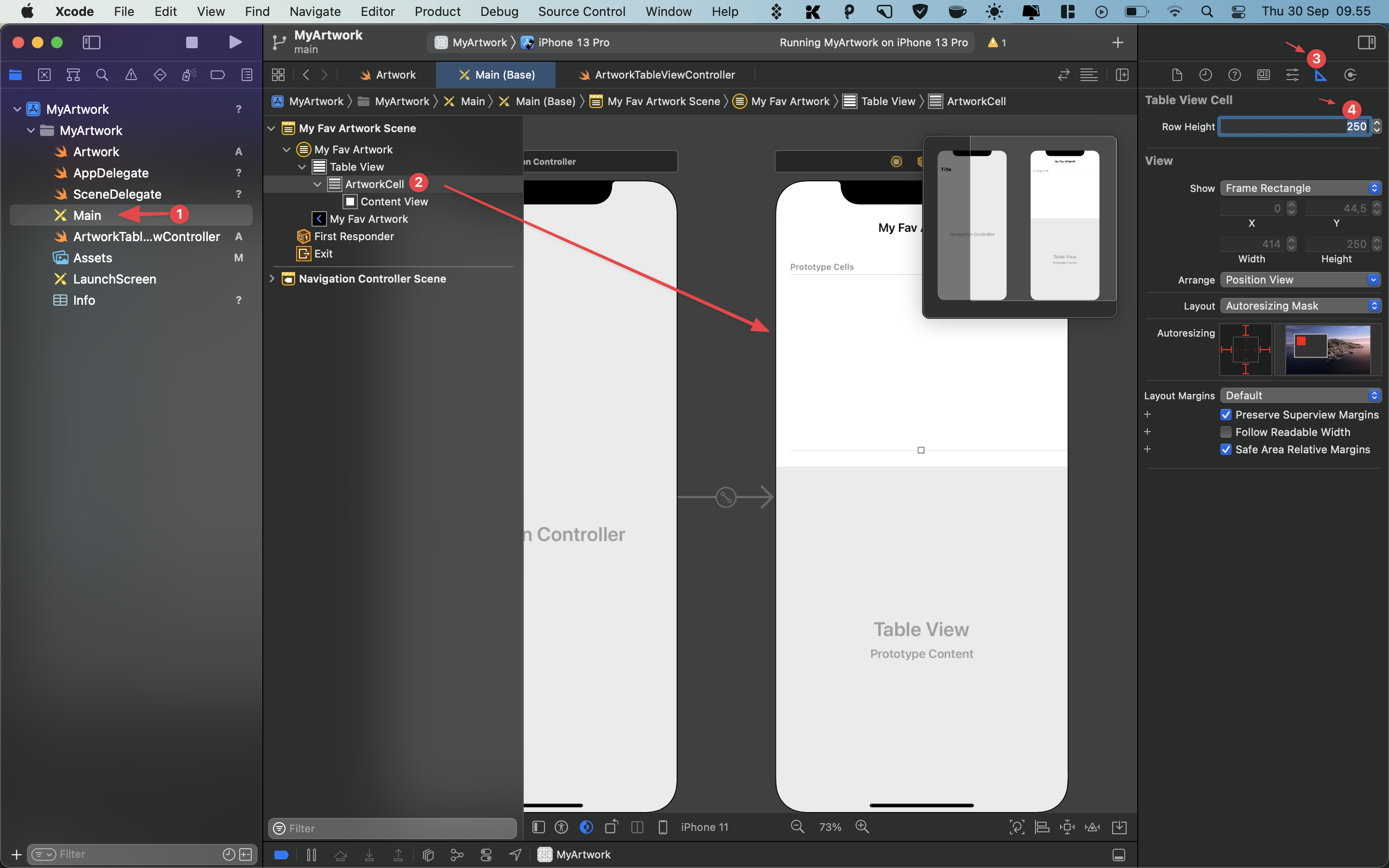Open the Attributes inspector
The image size is (1389, 868).
click(1292, 75)
